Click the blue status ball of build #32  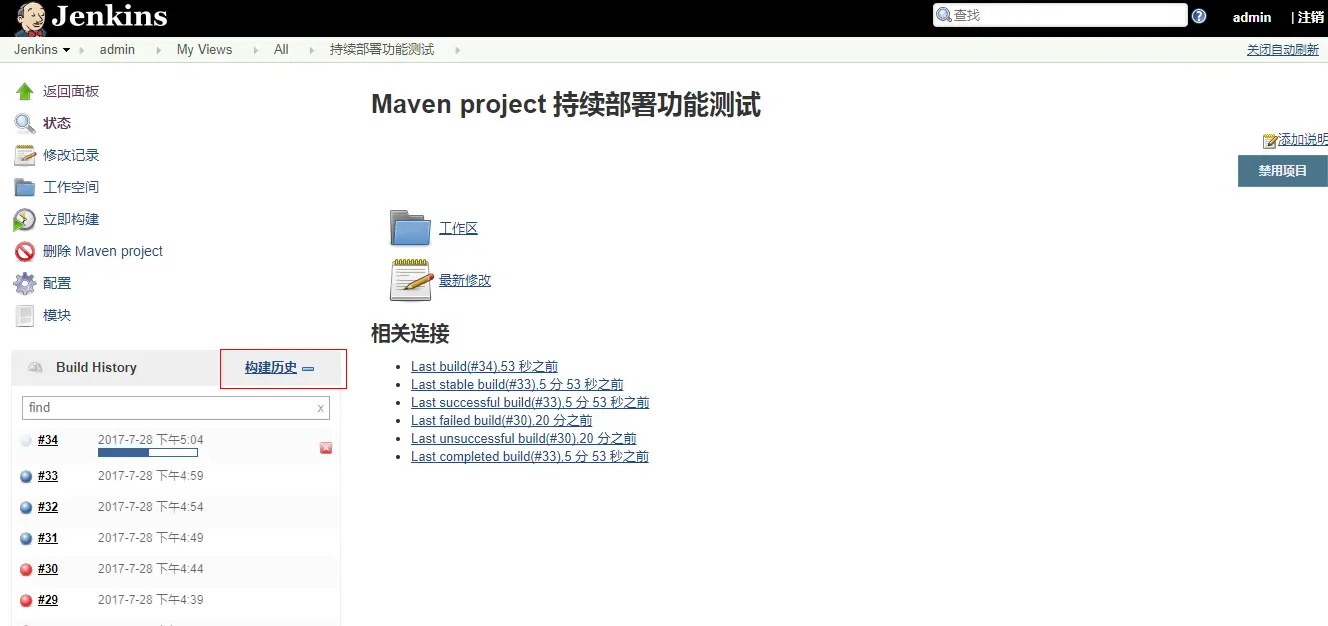click(26, 507)
